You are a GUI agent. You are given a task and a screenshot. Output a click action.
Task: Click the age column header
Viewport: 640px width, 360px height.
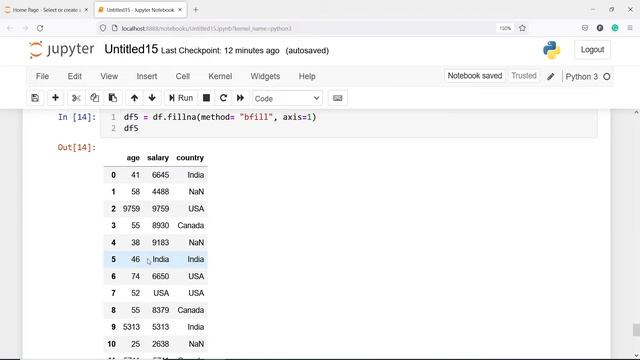(x=133, y=158)
